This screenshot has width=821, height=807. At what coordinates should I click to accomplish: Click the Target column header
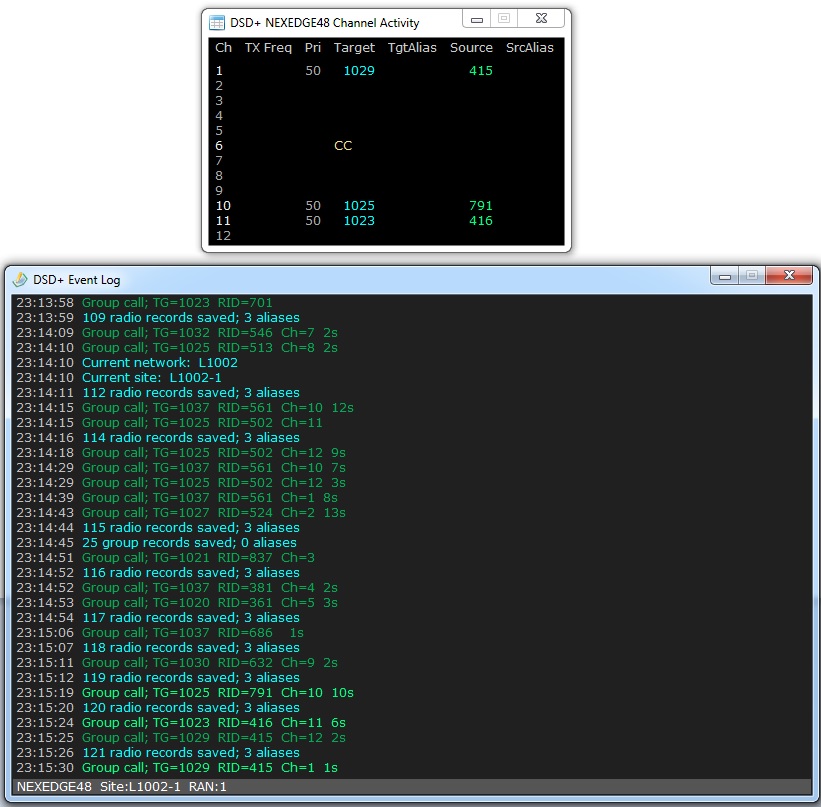(x=354, y=48)
